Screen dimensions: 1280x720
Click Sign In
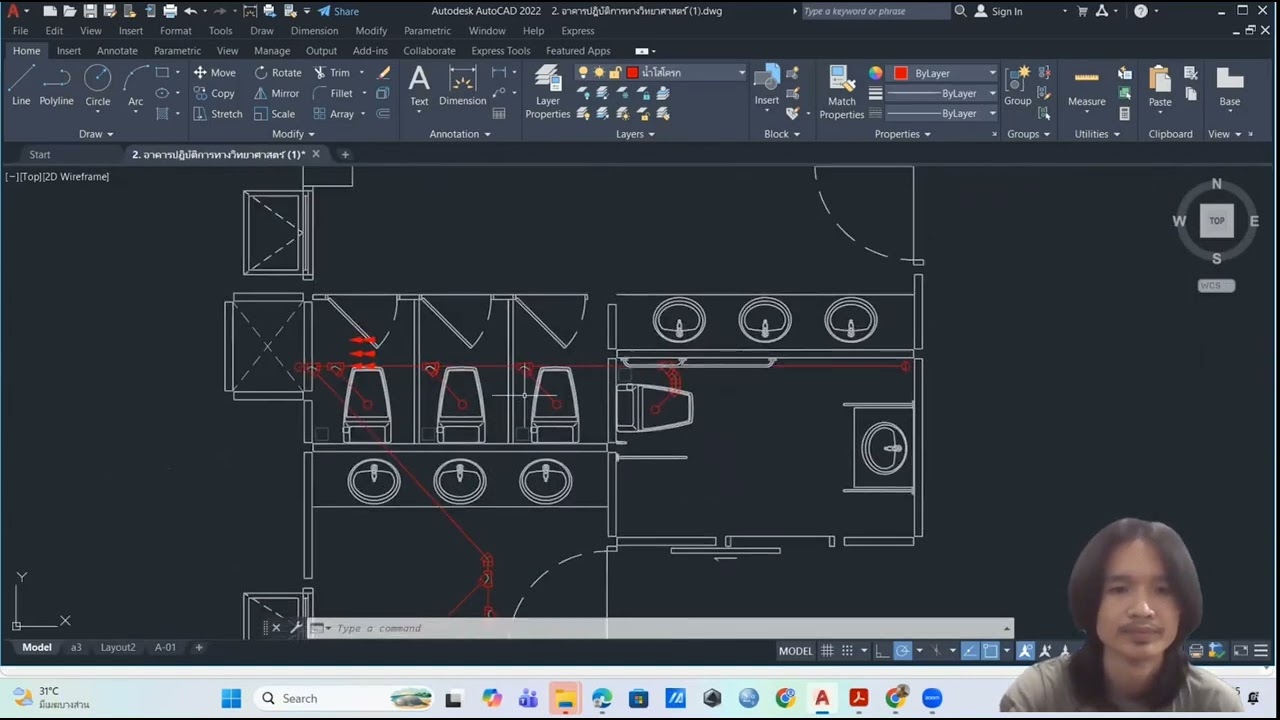click(997, 11)
